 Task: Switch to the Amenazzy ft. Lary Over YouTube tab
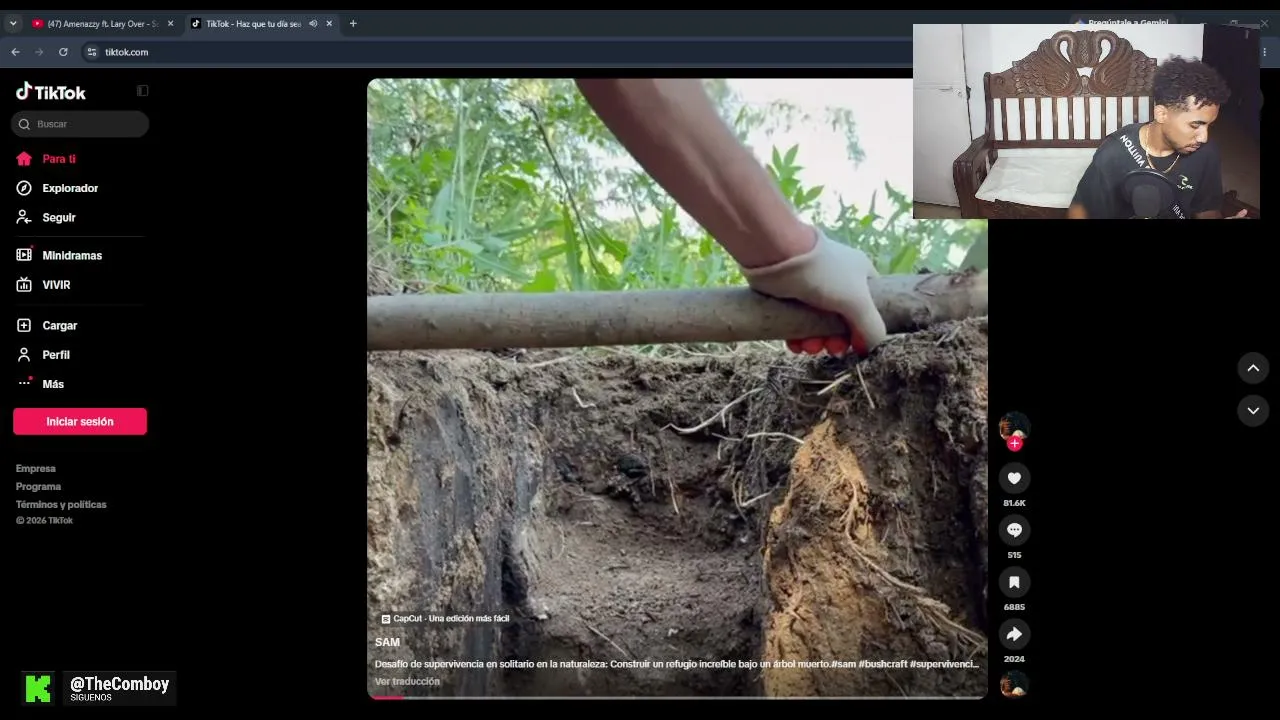[x=103, y=23]
